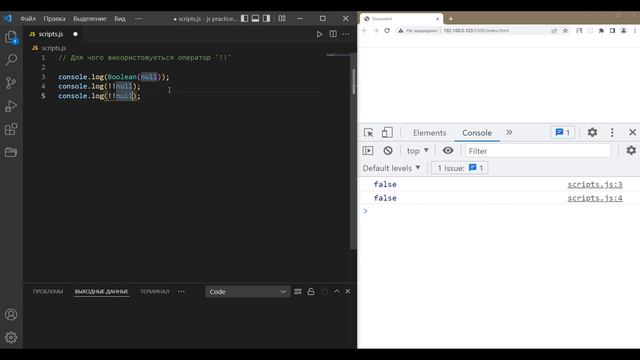Click the editor vertical scrollbar
This screenshot has height=360, width=640.
(x=353, y=151)
